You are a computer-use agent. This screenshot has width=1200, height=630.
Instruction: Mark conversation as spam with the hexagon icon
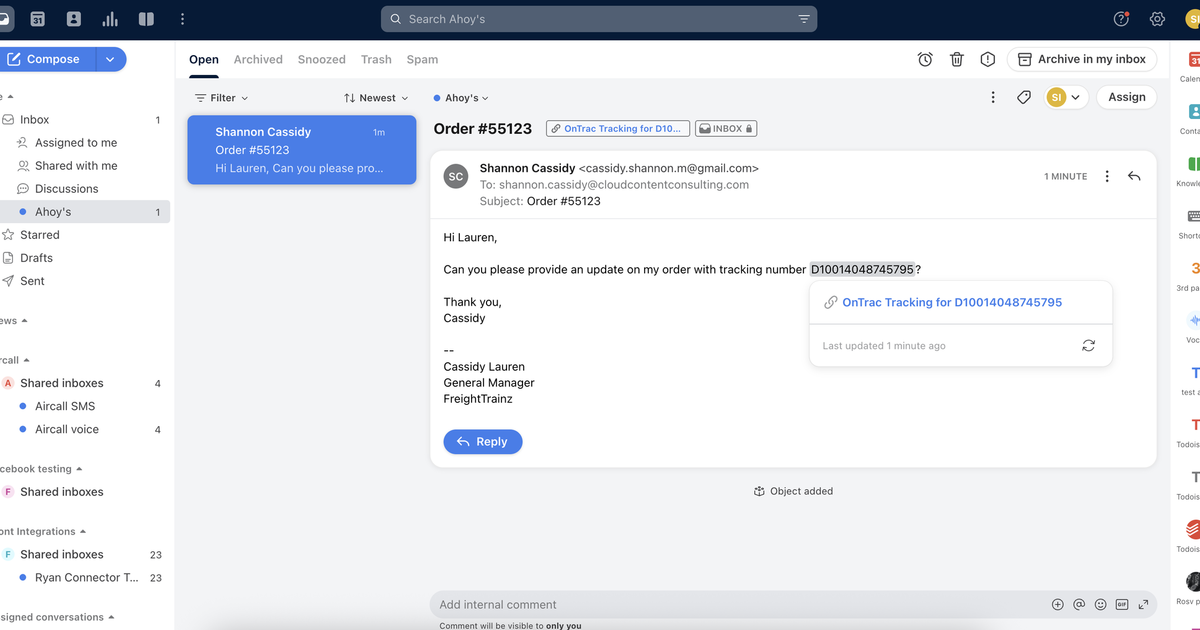pyautogui.click(x=988, y=59)
